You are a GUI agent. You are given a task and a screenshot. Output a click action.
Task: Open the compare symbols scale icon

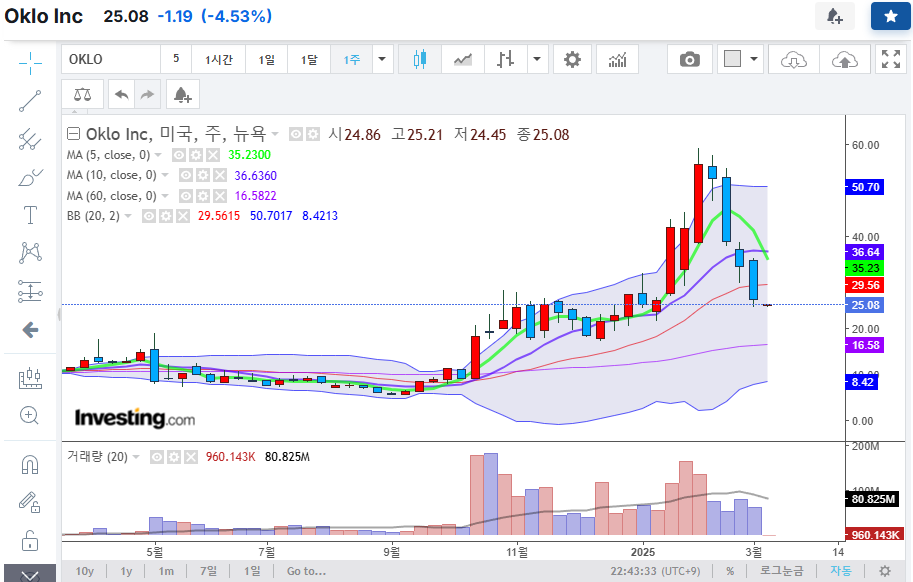(x=83, y=94)
